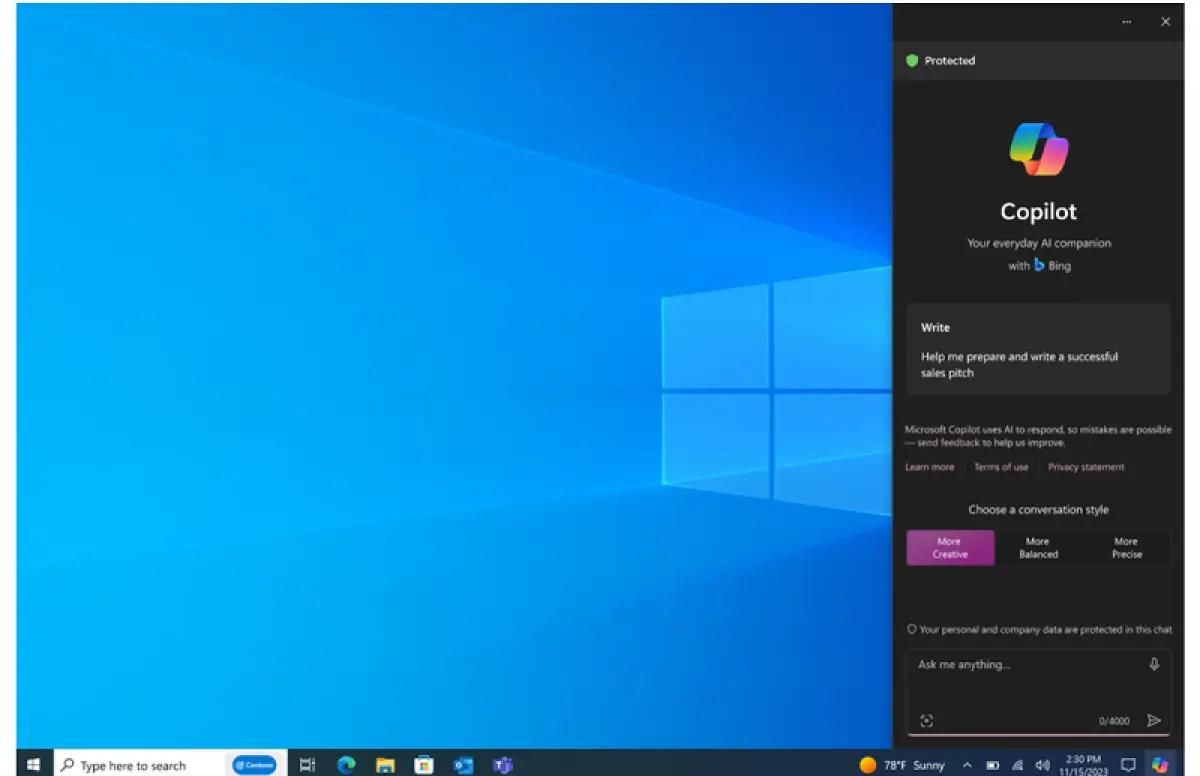1200x776 pixels.
Task: Activate the microphone voice input icon
Action: coord(1154,665)
